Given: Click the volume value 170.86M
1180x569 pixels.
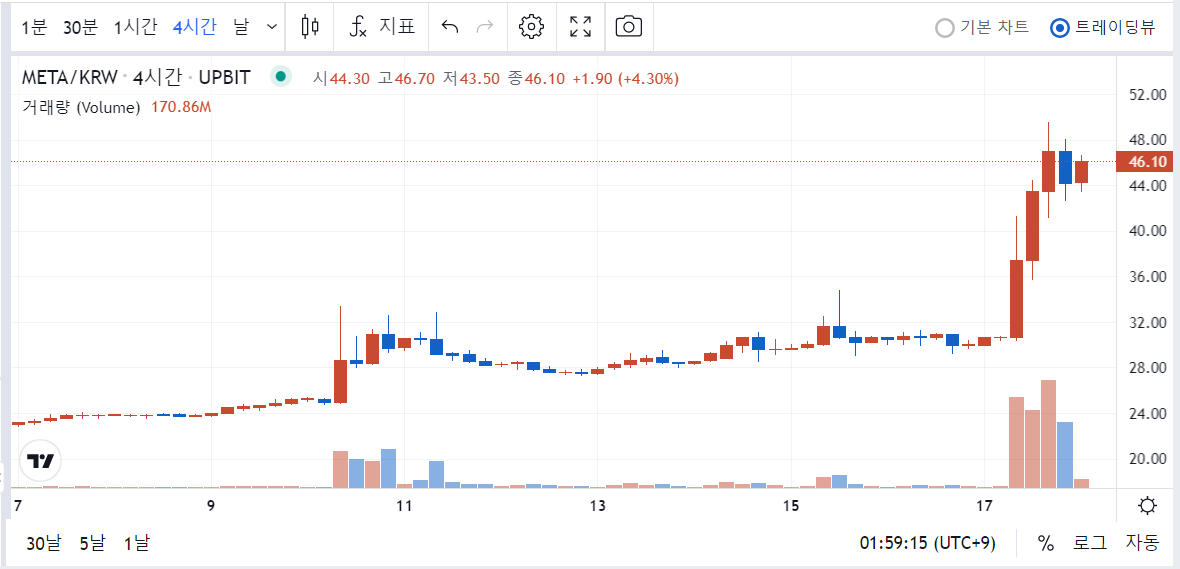Looking at the screenshot, I should [x=181, y=108].
